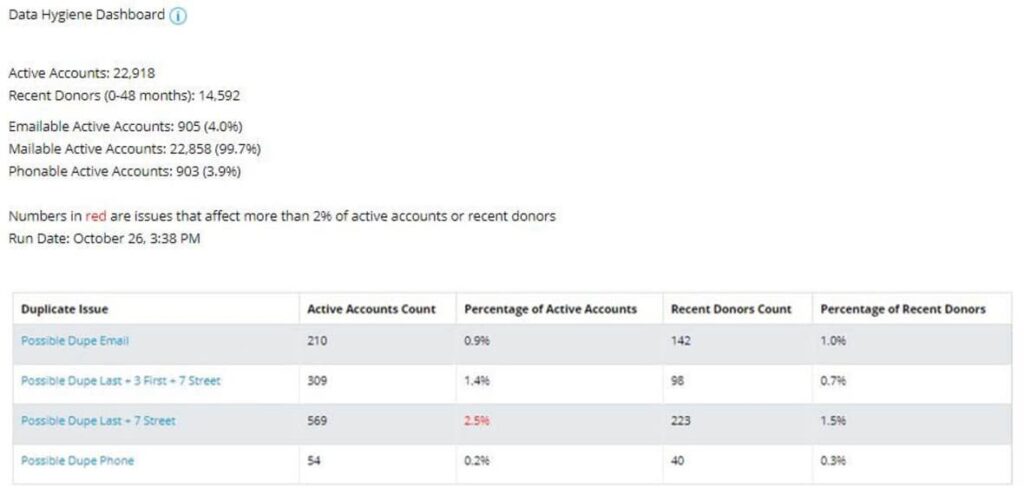The height and width of the screenshot is (495, 1024).
Task: Click the Emailable Active Accounts line
Action: [x=125, y=126]
